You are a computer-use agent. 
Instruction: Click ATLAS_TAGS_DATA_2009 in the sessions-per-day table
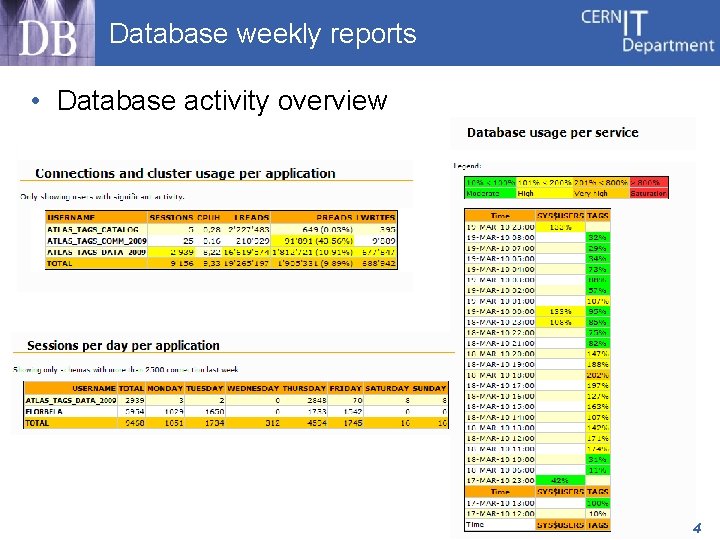click(71, 400)
